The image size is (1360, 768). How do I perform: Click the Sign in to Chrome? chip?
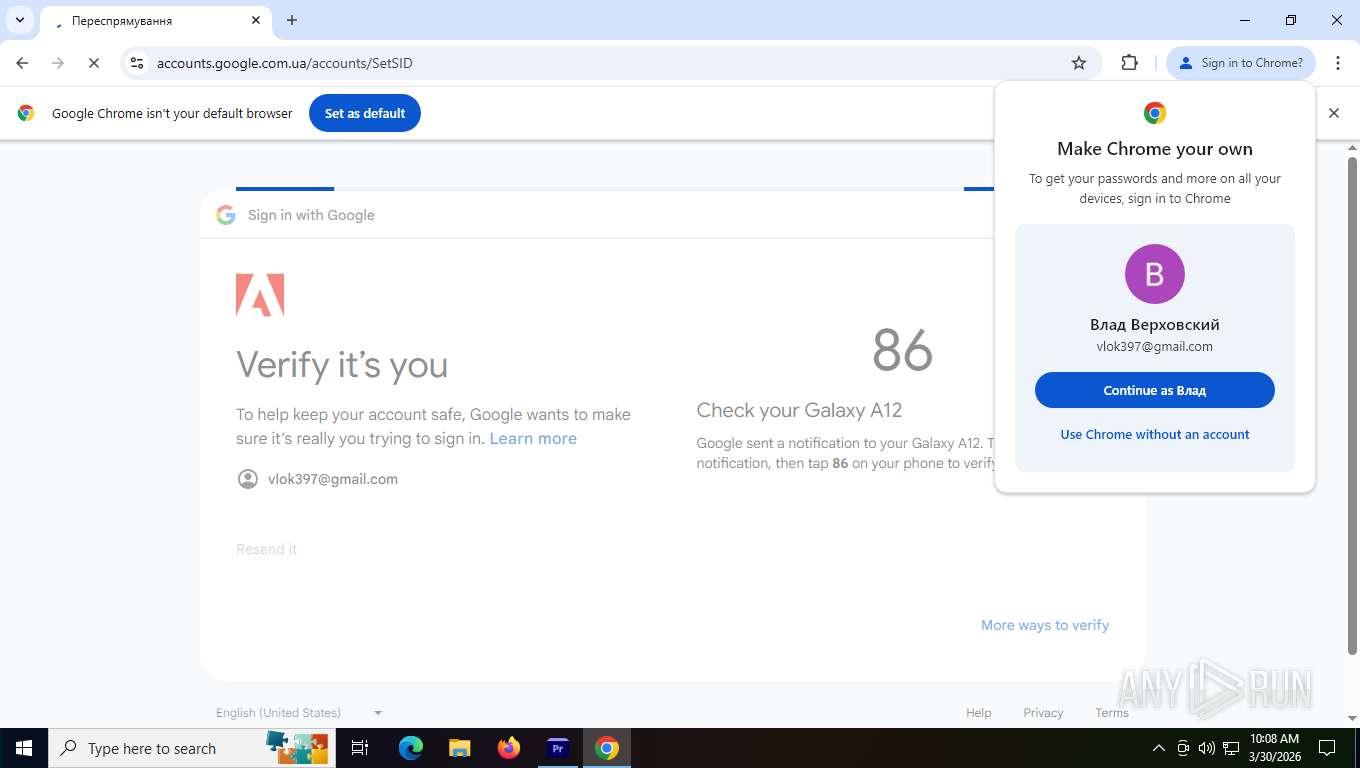coord(1241,63)
